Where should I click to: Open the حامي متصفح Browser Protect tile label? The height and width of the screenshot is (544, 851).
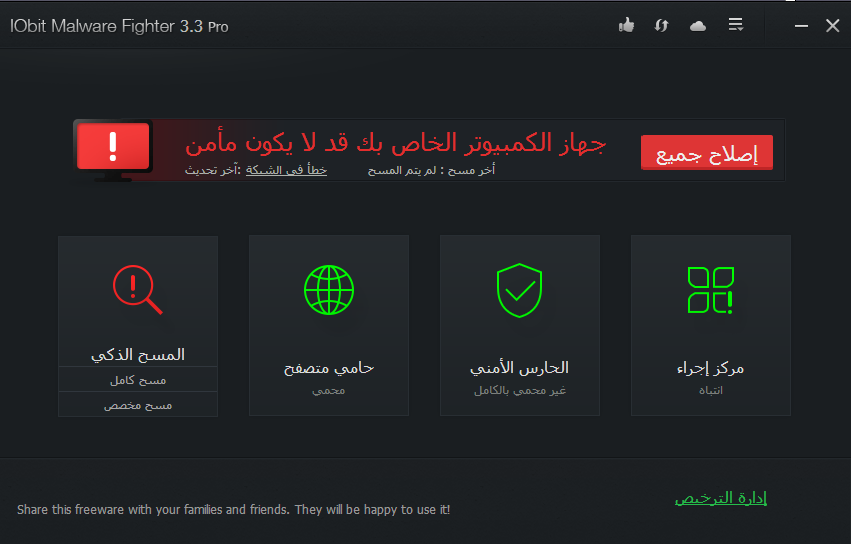(329, 367)
